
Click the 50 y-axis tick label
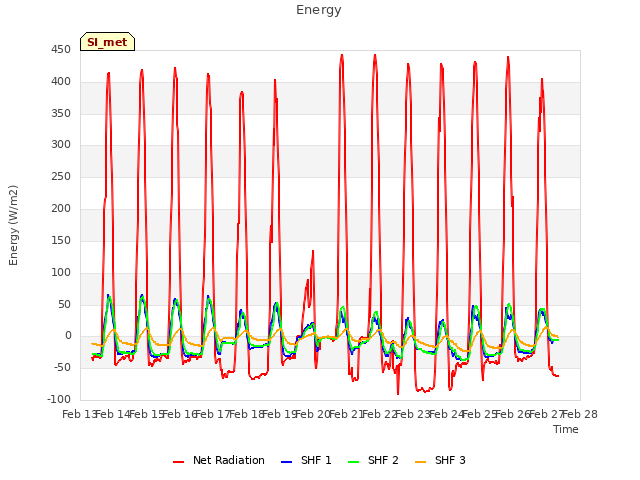pos(64,304)
